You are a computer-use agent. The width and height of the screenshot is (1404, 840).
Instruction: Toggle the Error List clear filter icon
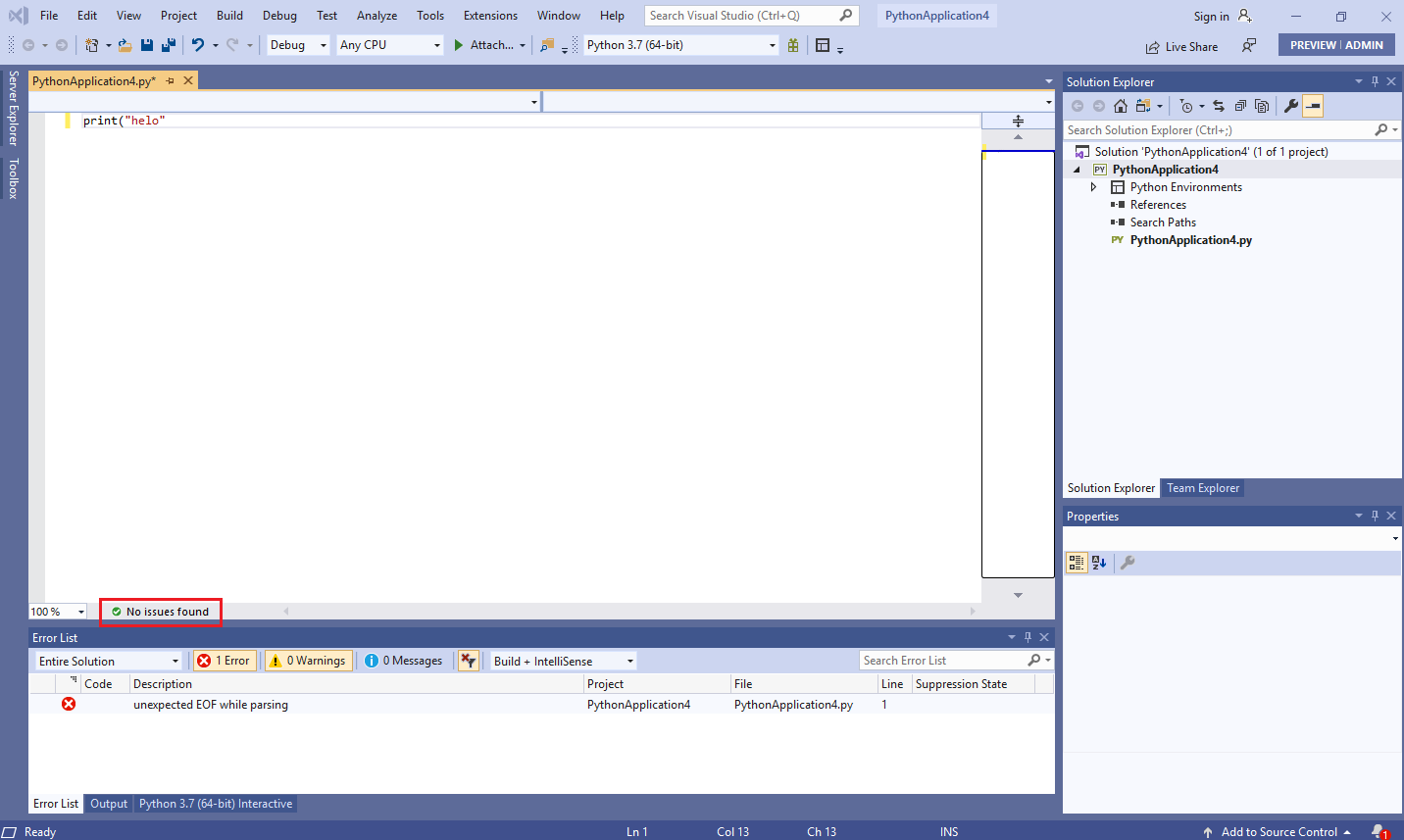coord(469,661)
